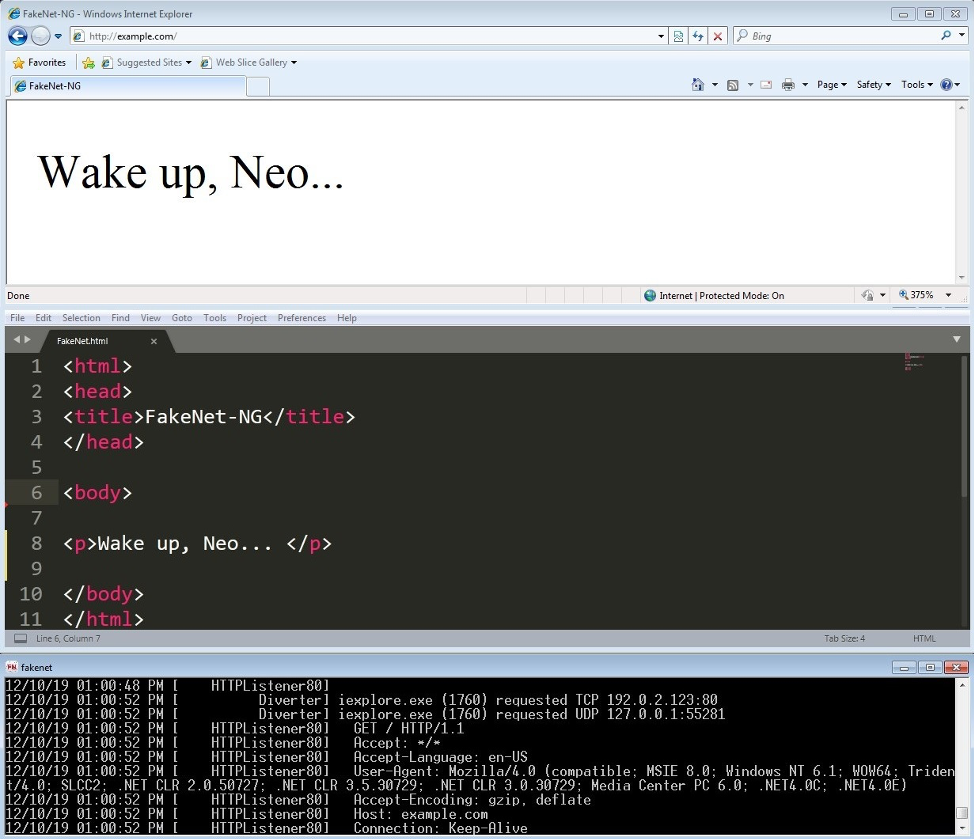The height and width of the screenshot is (839, 974).
Task: Click Host: example.com console line
Action: [421, 814]
